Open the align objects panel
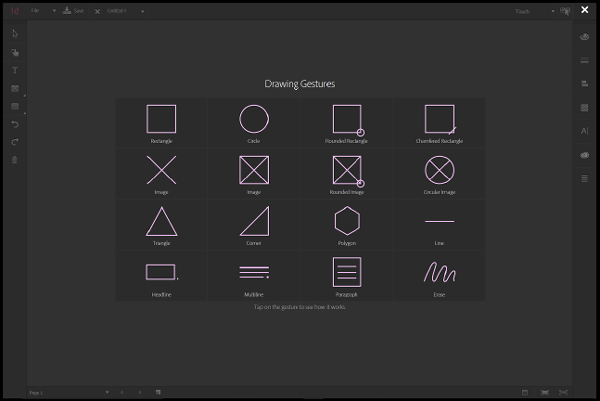The width and height of the screenshot is (600, 401). 584,83
